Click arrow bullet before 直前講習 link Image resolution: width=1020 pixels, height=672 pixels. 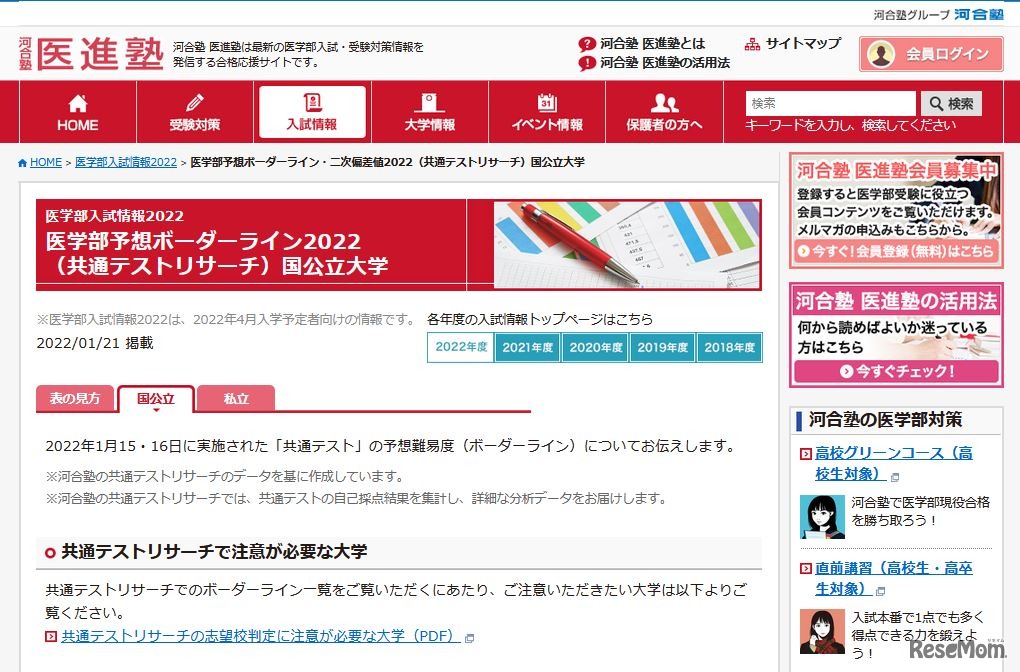tap(805, 569)
